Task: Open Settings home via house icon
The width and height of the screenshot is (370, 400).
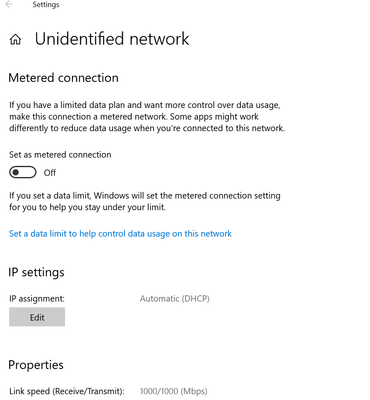Action: [15, 40]
